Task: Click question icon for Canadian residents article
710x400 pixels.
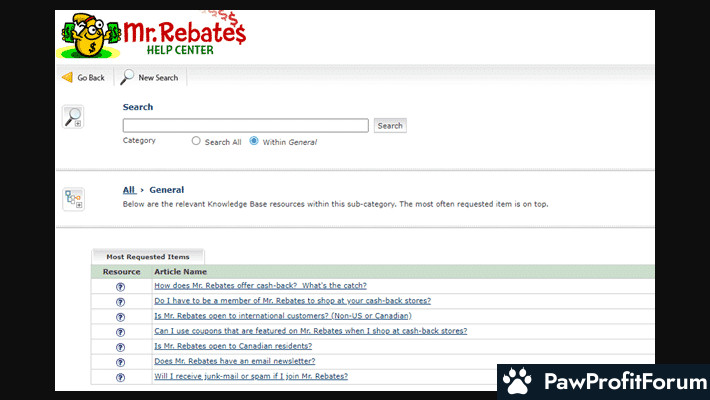Action: coord(120,347)
